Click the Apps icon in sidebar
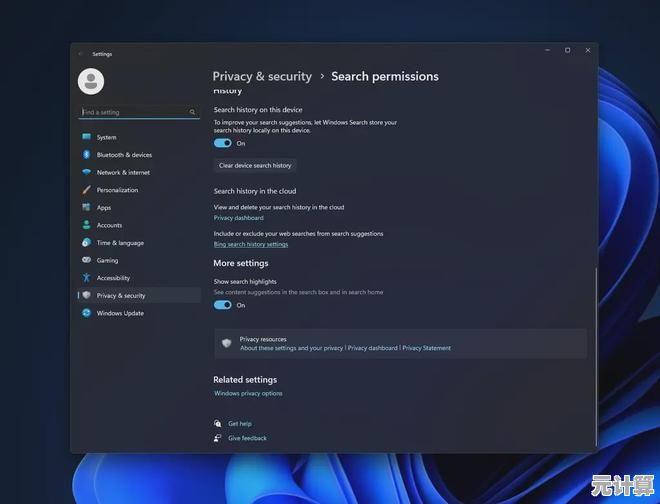 (x=87, y=208)
